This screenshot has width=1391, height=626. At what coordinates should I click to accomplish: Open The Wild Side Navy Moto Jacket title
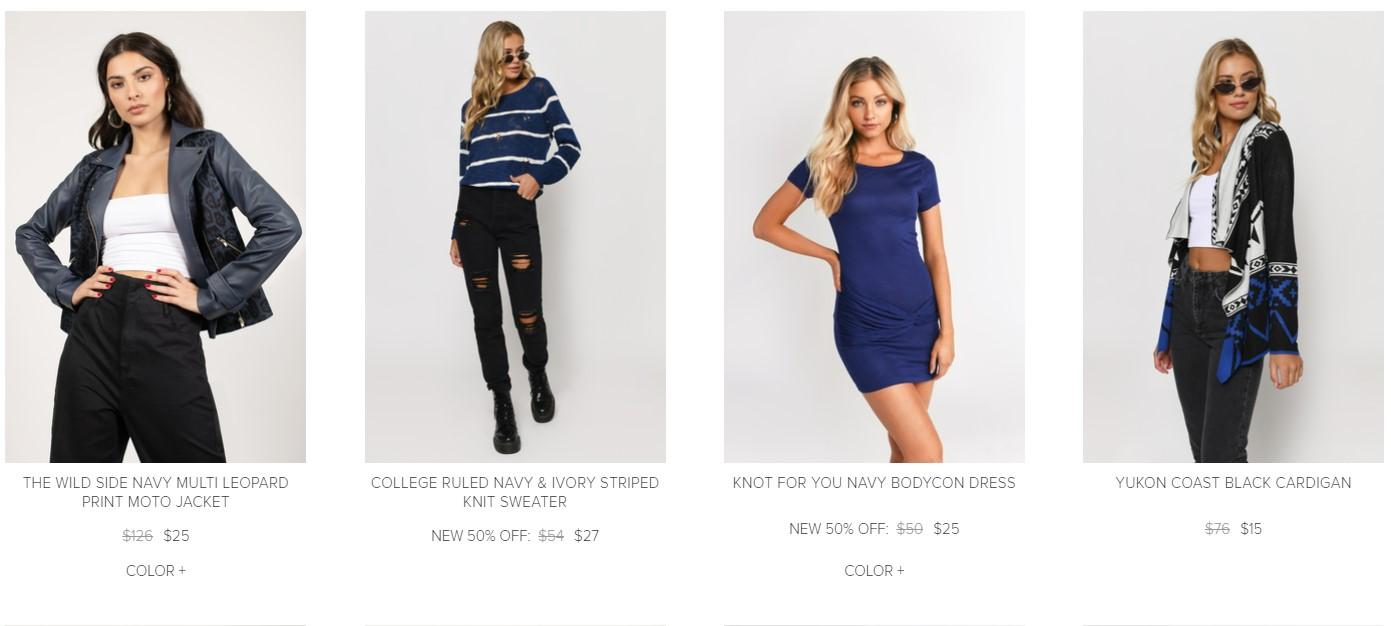155,492
